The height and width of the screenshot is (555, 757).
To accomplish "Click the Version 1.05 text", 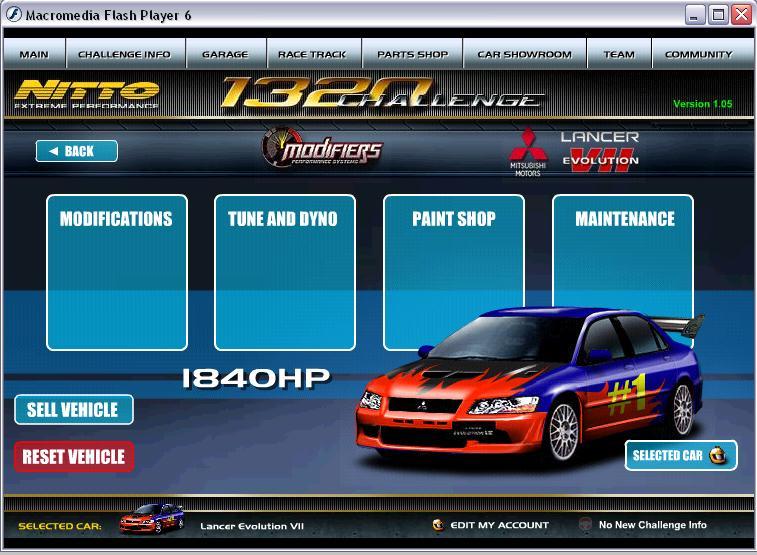I will tap(702, 104).
